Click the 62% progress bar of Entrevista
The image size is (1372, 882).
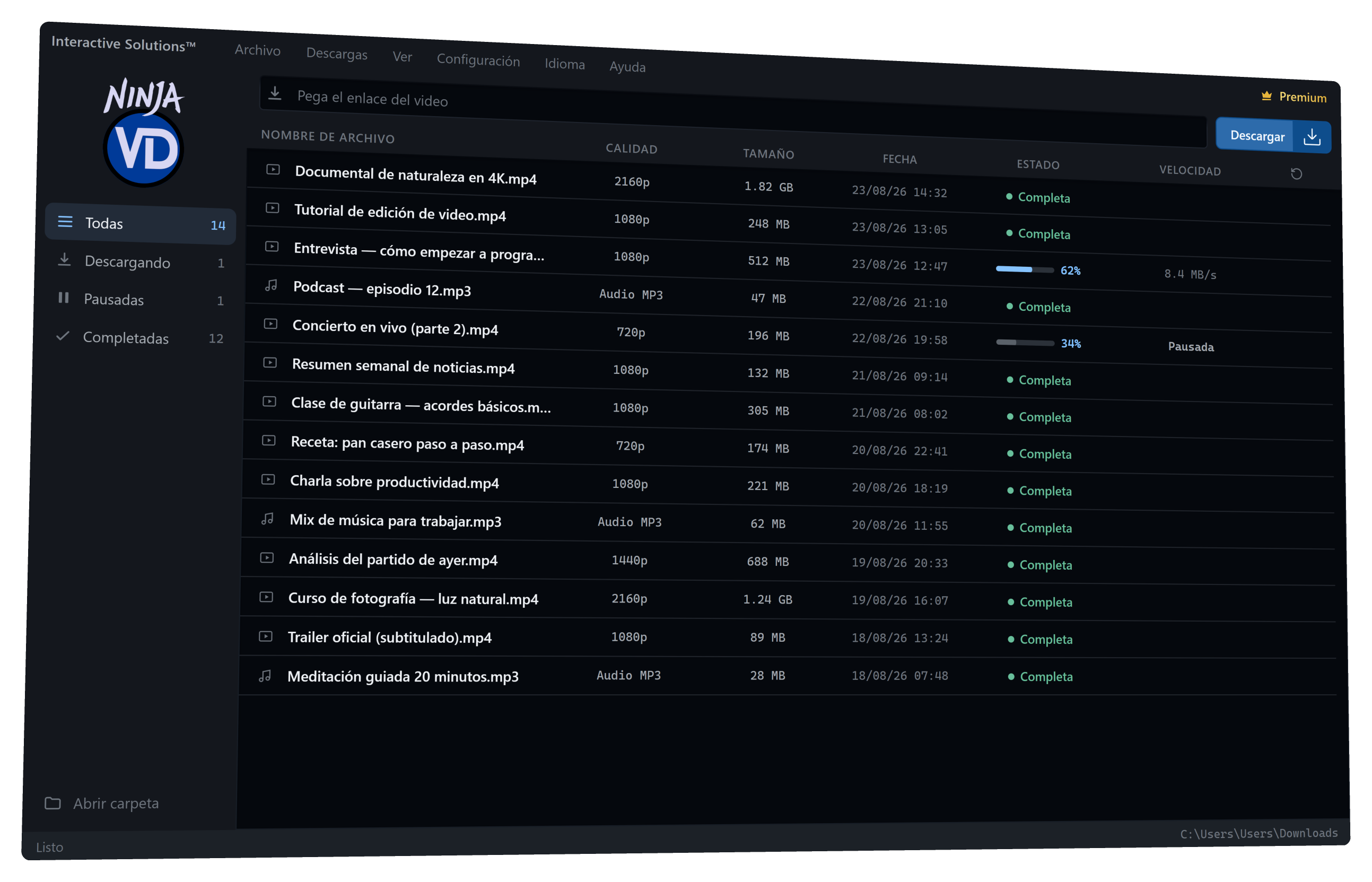click(x=1024, y=269)
